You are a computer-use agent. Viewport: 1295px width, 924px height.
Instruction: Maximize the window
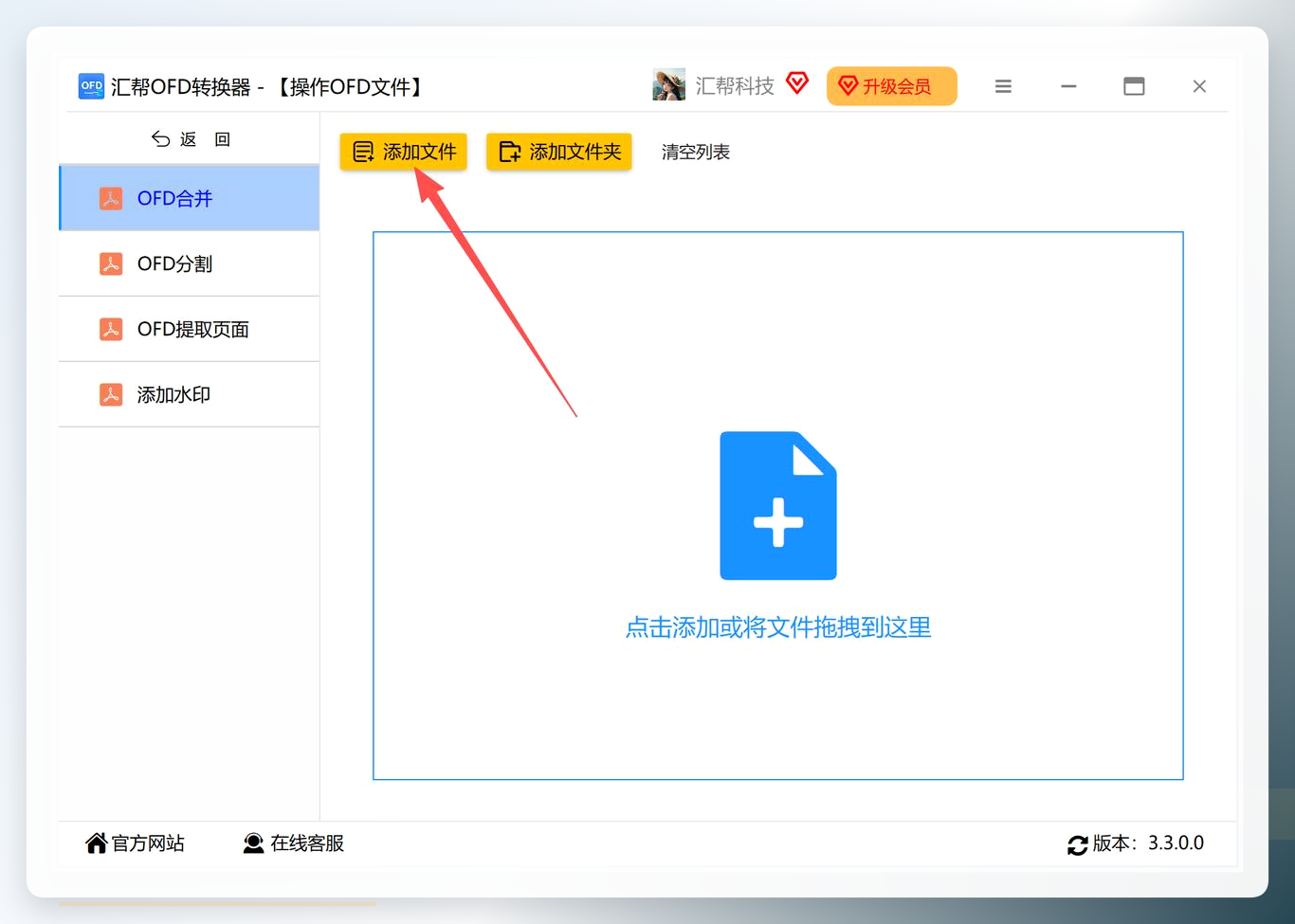[x=1134, y=86]
